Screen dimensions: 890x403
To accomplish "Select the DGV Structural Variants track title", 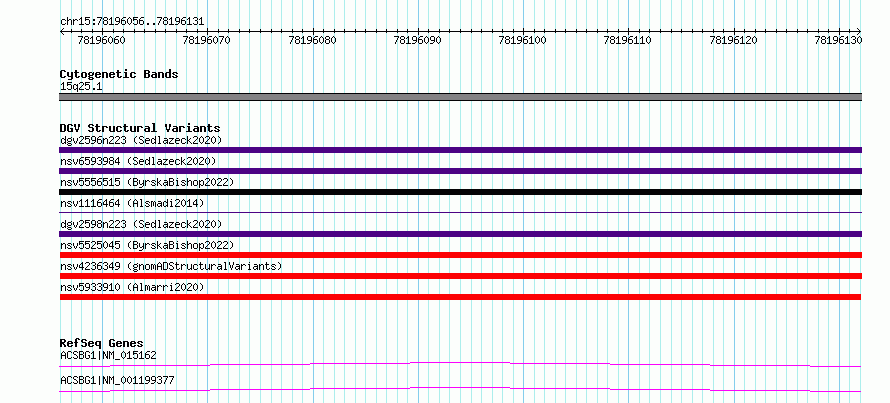I will click(x=140, y=128).
